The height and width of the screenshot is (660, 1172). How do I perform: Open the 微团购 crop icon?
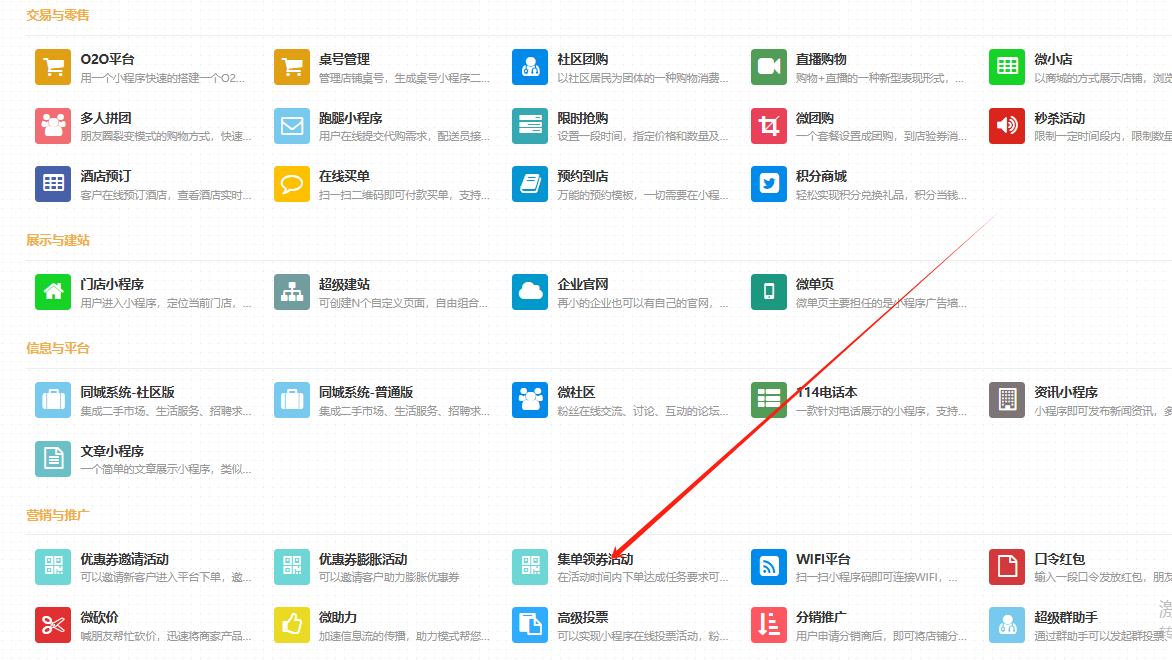768,126
